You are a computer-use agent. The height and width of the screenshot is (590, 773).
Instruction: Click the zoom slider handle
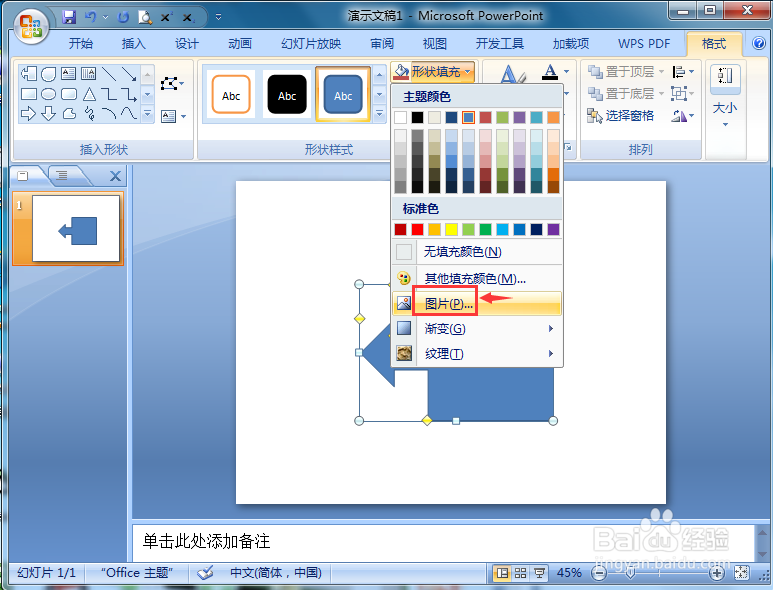(x=630, y=573)
